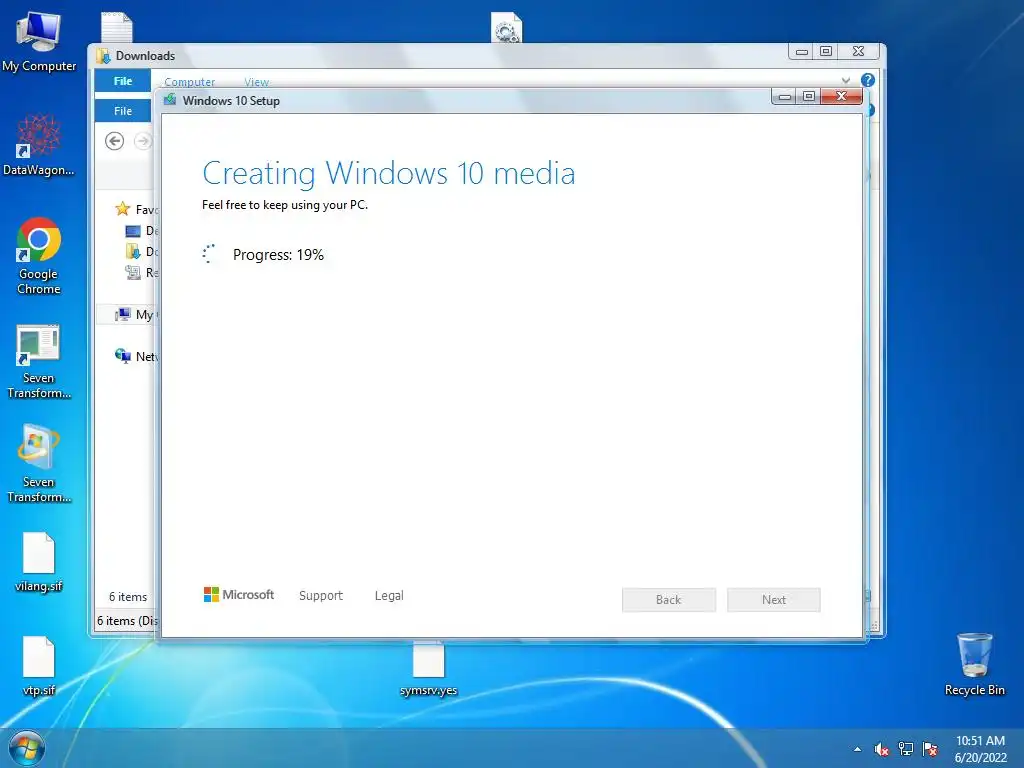Select the gear settings file icon on desktop
The height and width of the screenshot is (768, 1024).
(506, 28)
